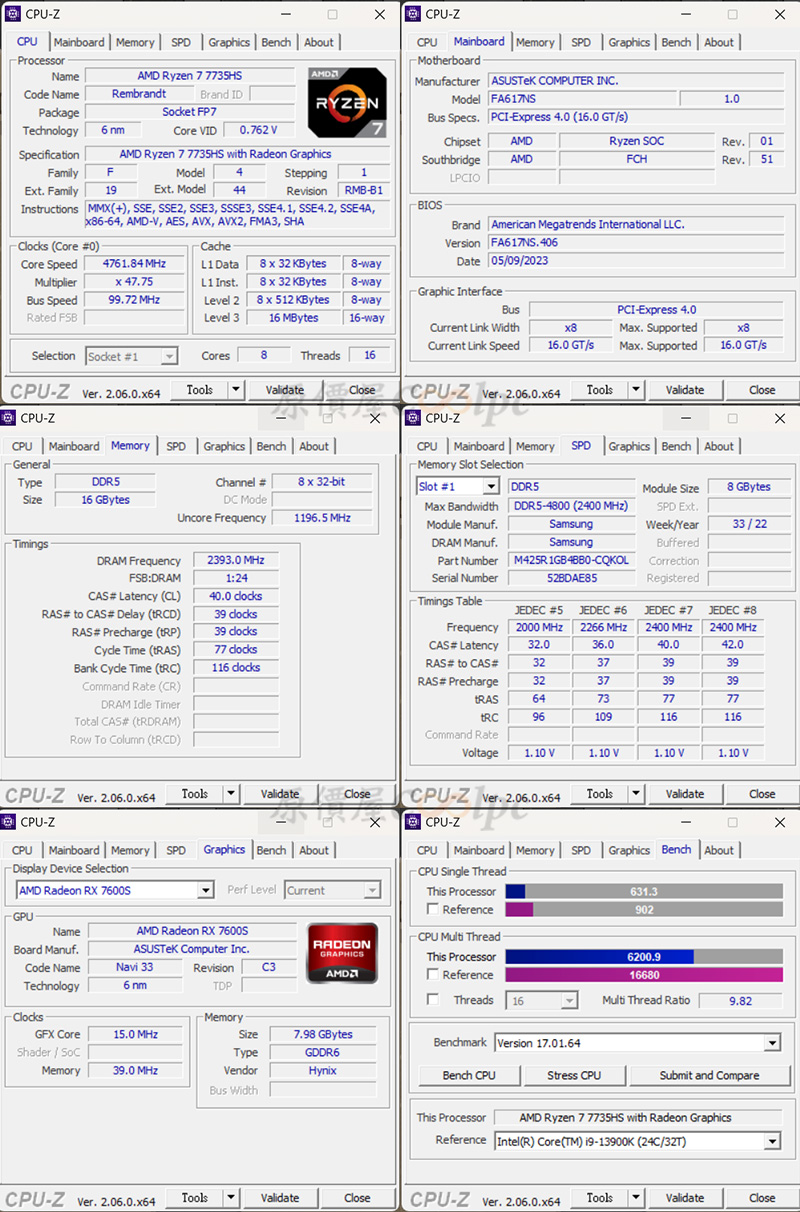Viewport: 800px width, 1212px height.
Task: Click the Max Bandwidth field DDR5-4800 (2400 MHz)
Action: [571, 506]
